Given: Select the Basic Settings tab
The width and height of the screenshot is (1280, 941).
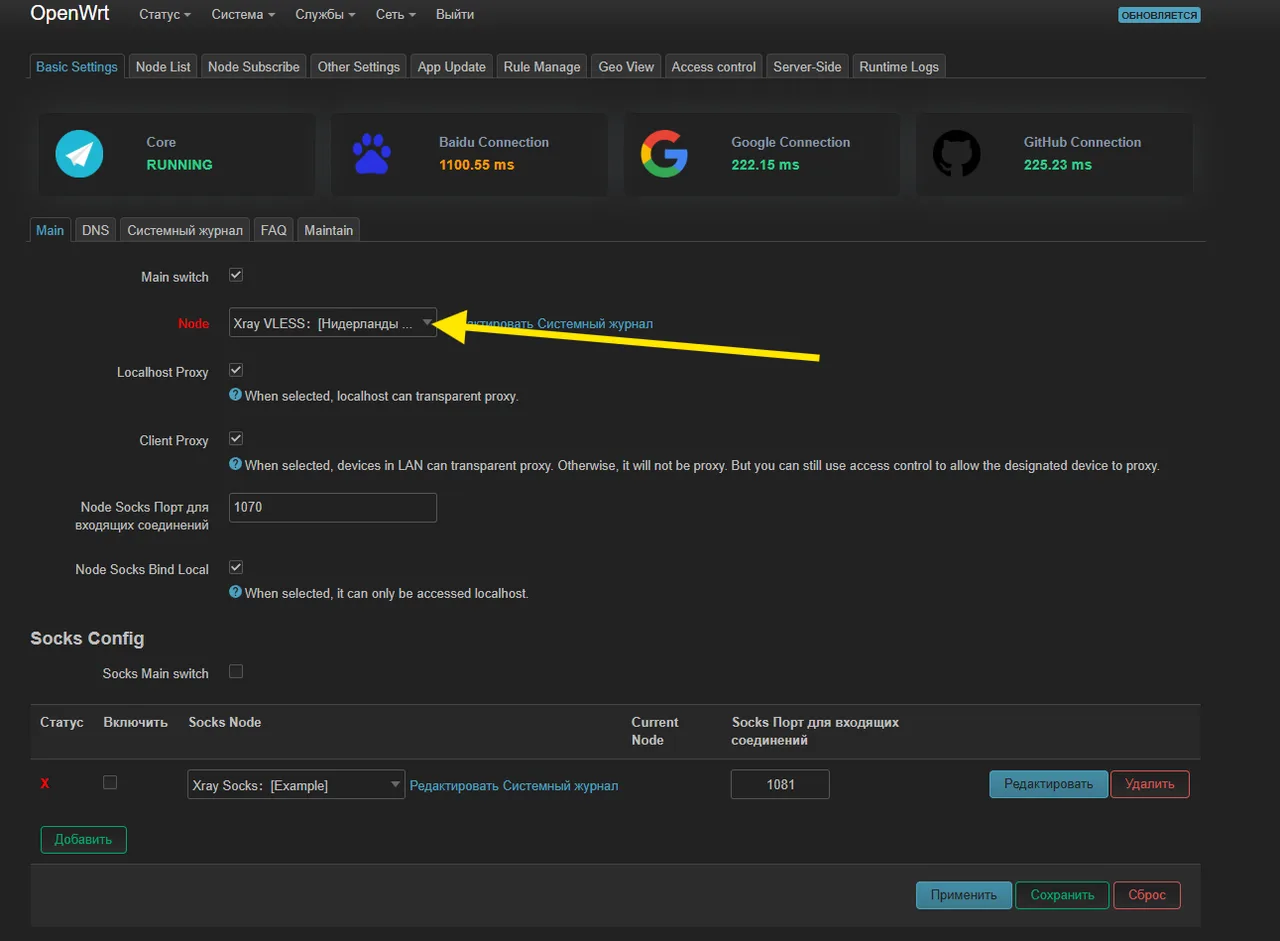Looking at the screenshot, I should 77,66.
